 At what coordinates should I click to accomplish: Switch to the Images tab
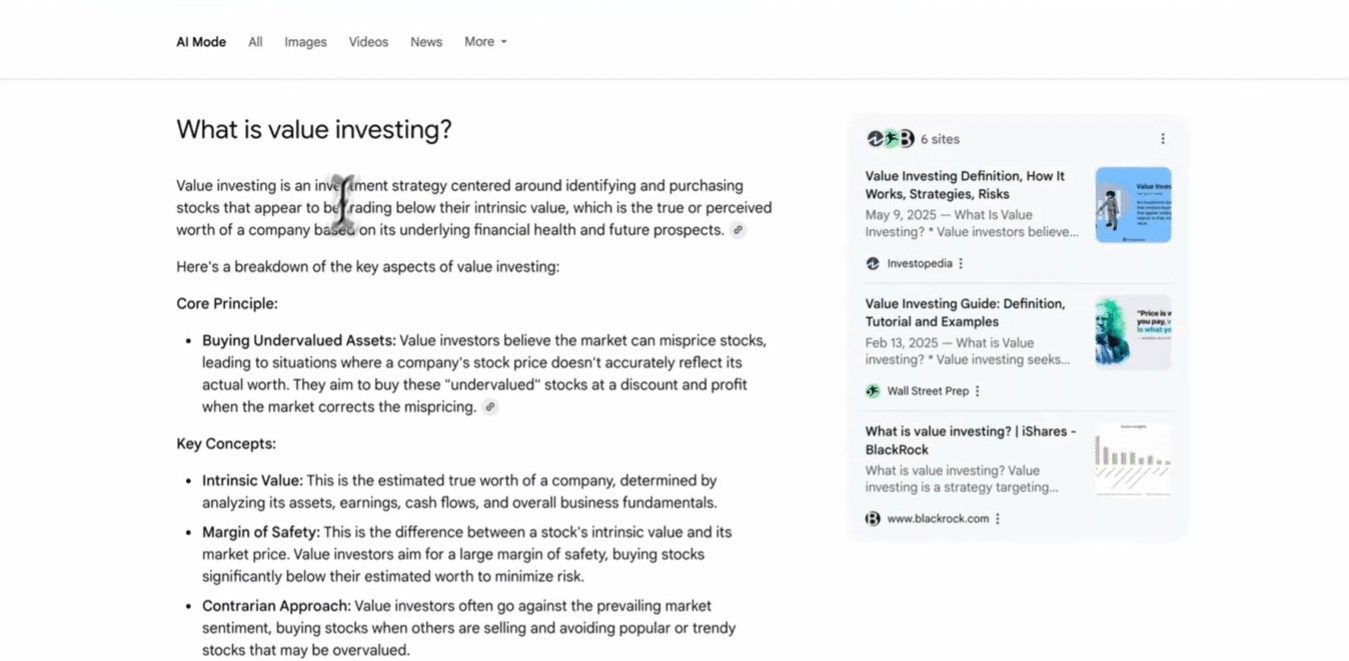point(305,42)
